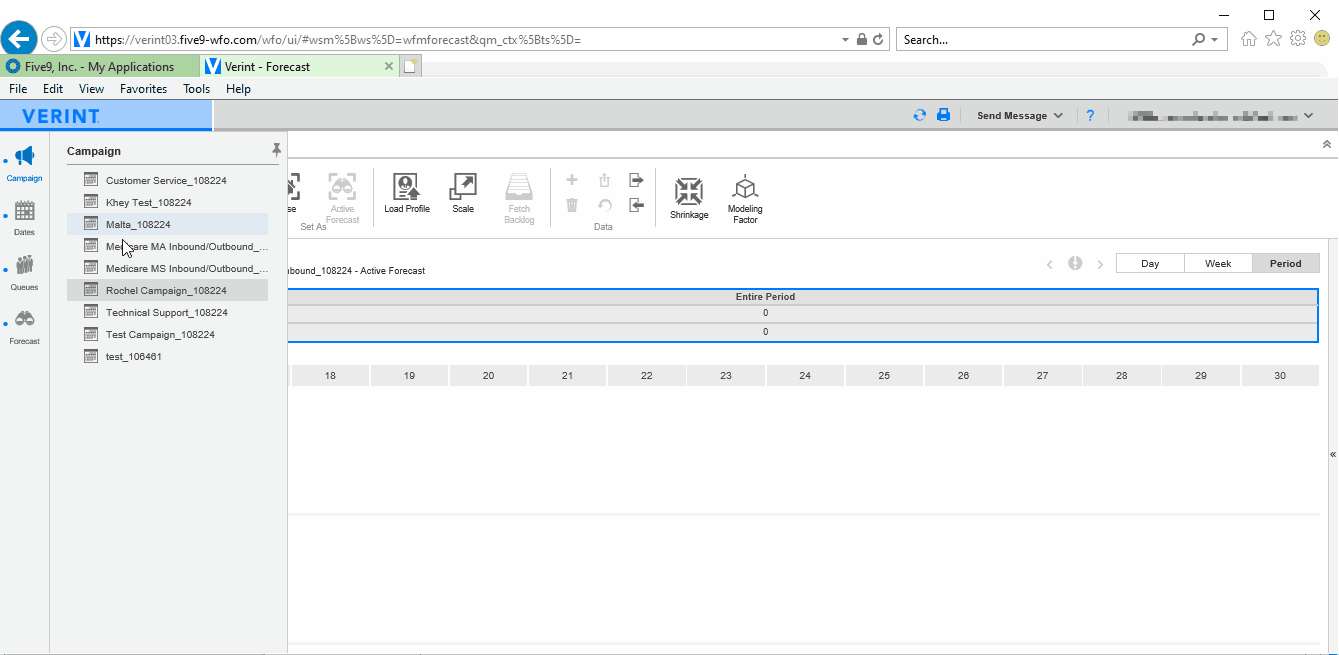Click the Entire Period header cell
The image size is (1339, 655).
point(765,297)
